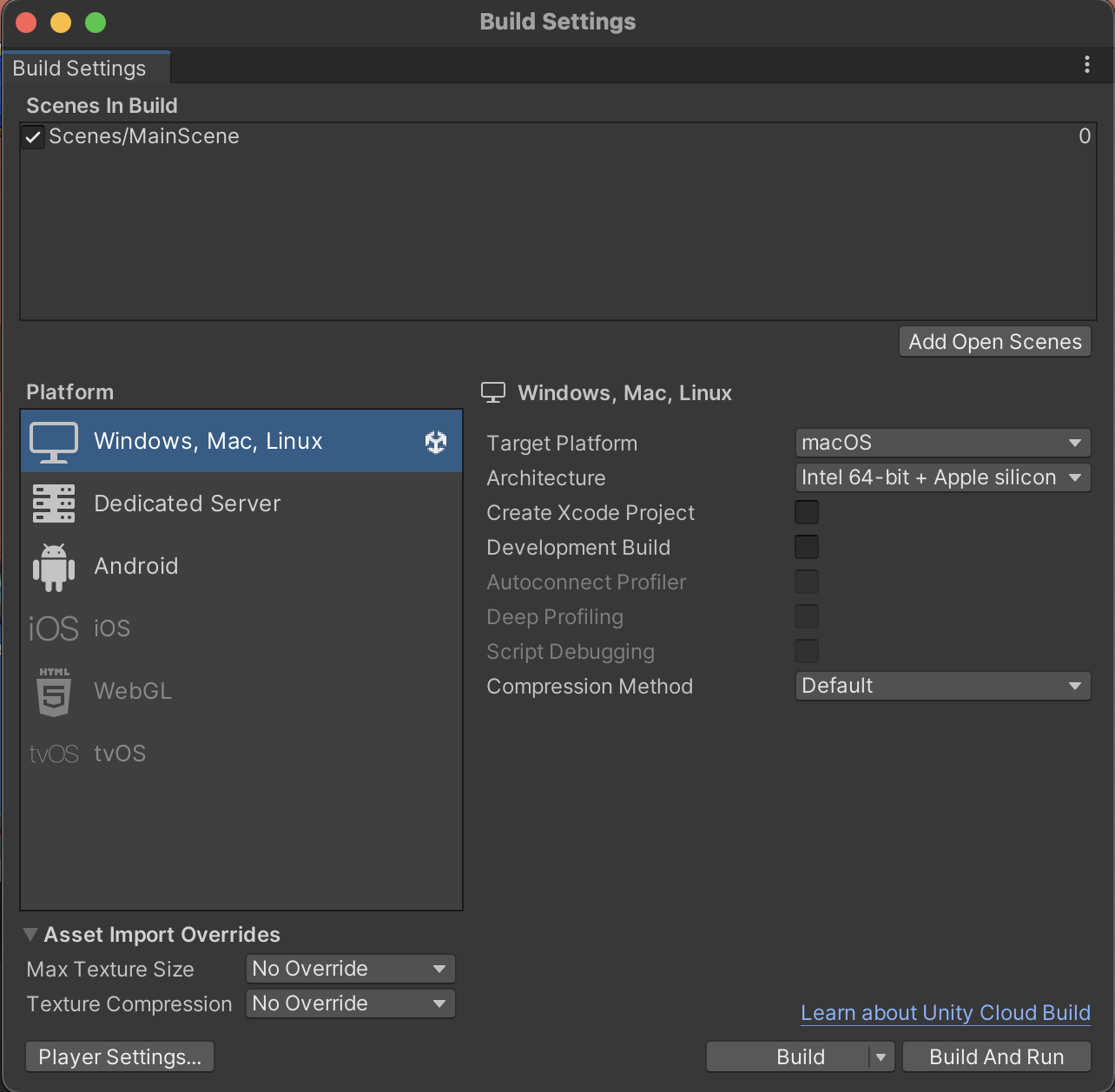
Task: Uncheck the Scenes/MainScene checkbox
Action: 33,137
